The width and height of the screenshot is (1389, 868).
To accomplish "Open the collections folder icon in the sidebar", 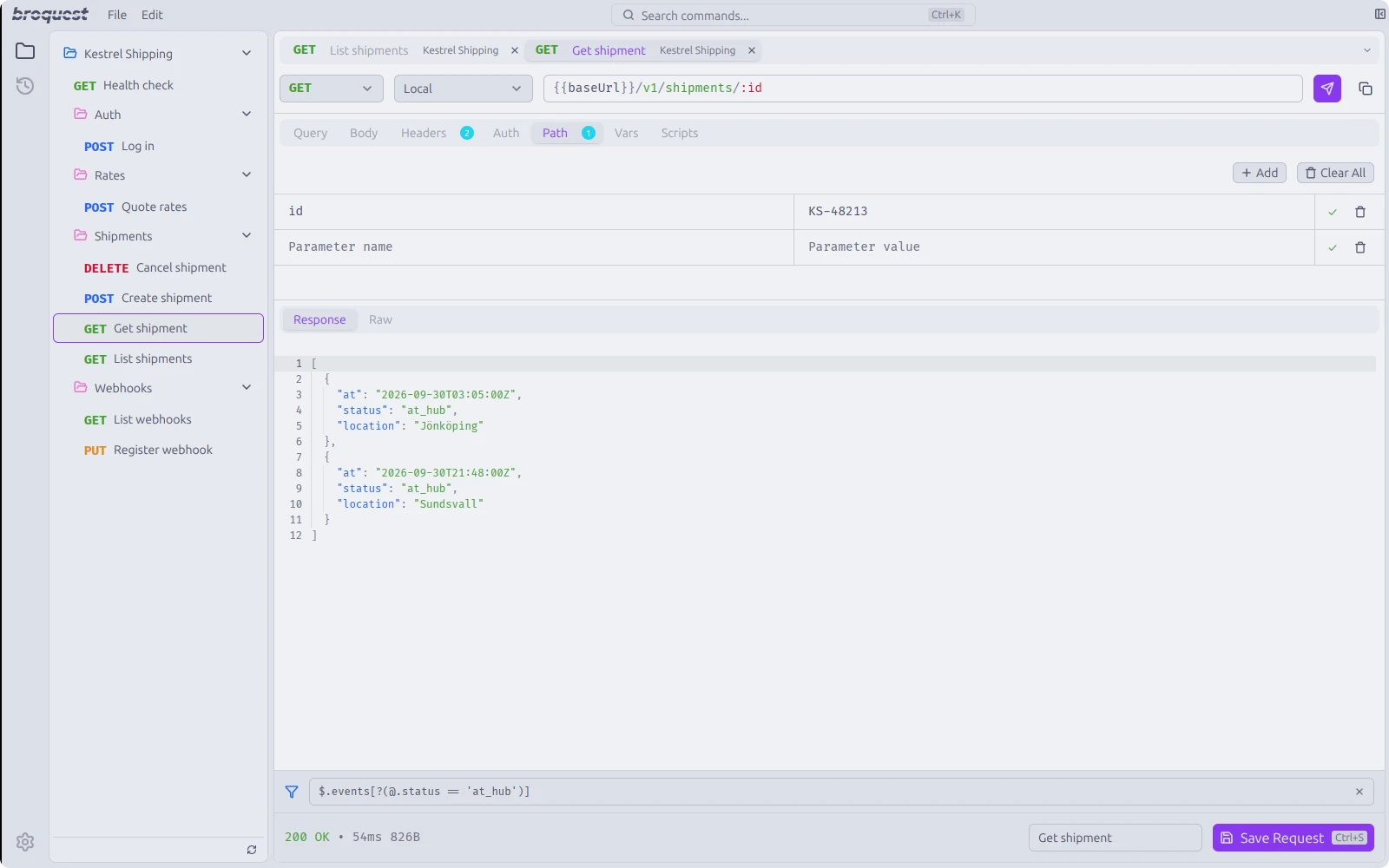I will coord(25,51).
